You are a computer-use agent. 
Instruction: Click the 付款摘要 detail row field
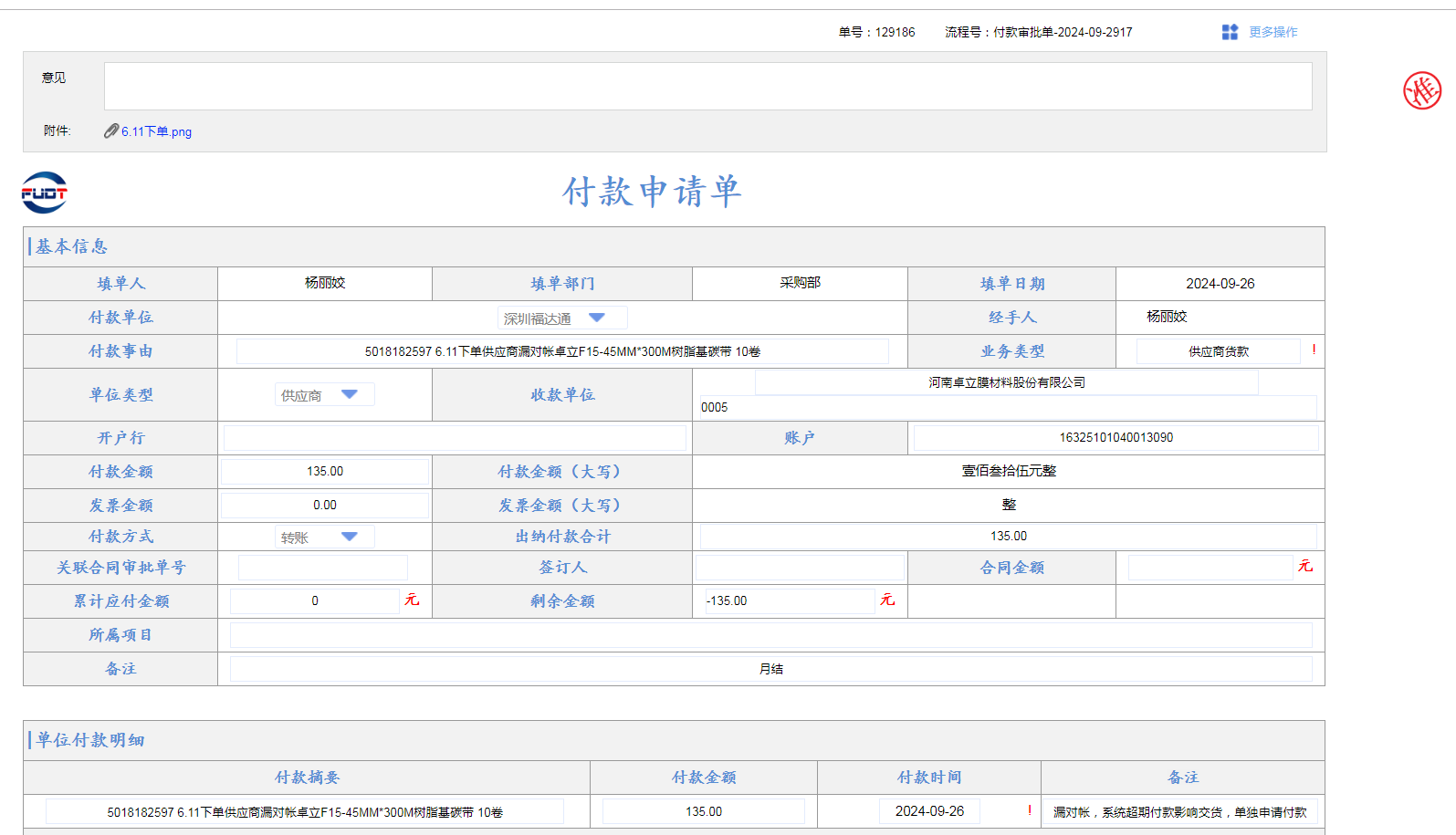pyautogui.click(x=305, y=811)
